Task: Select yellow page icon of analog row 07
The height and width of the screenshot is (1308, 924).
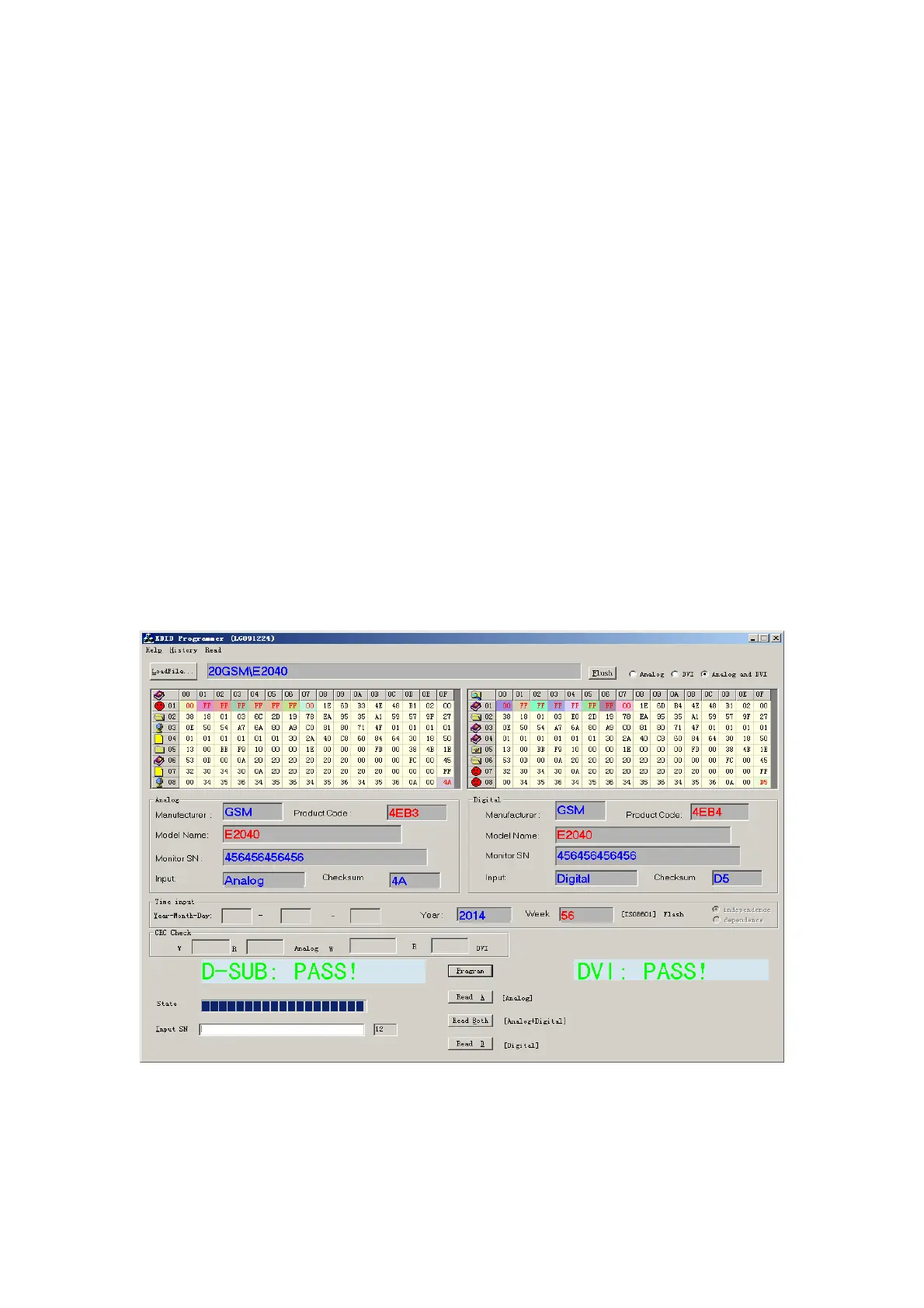Action: 159,771
